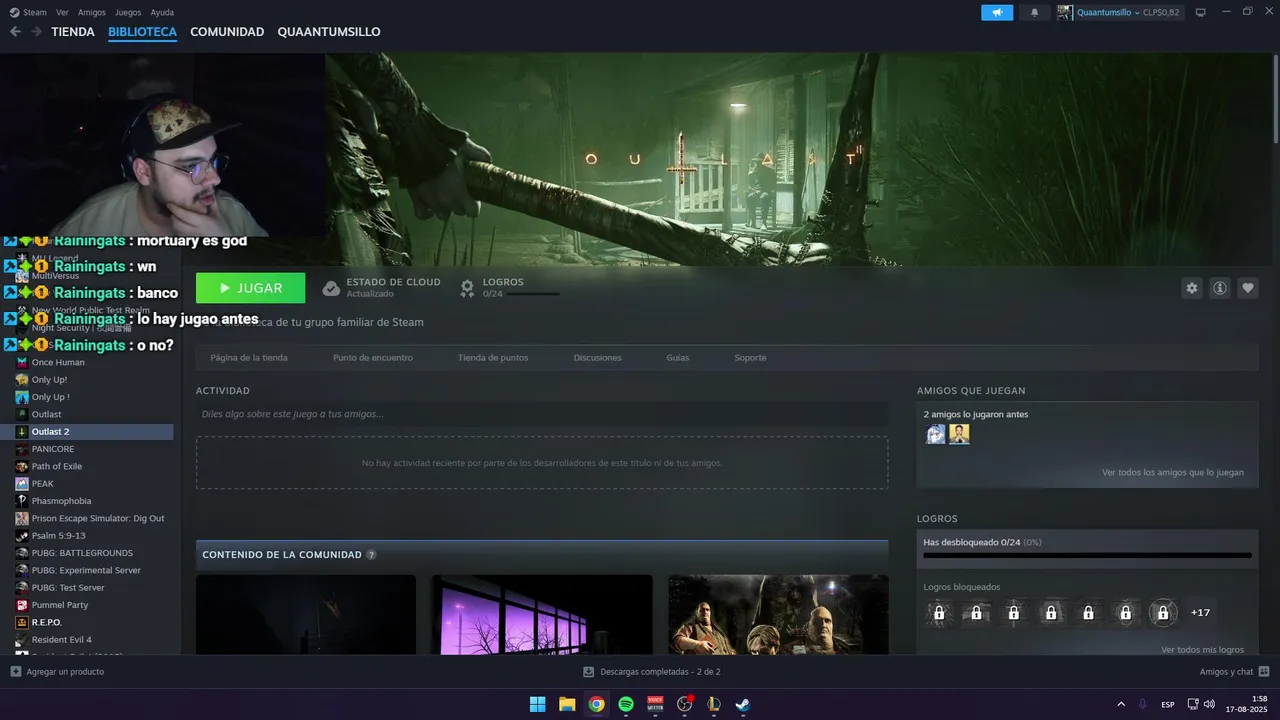The height and width of the screenshot is (720, 1280).
Task: Show game info with the i icon
Action: (1220, 288)
